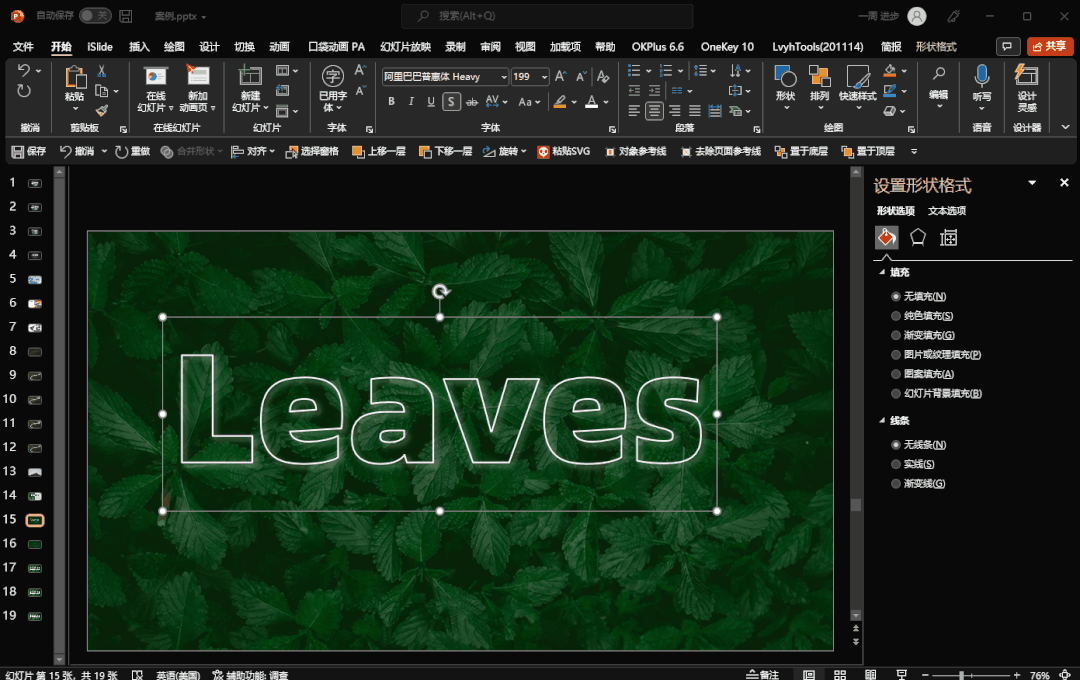This screenshot has width=1080, height=680.
Task: Click the Save button in quick toolbar
Action: 28,152
